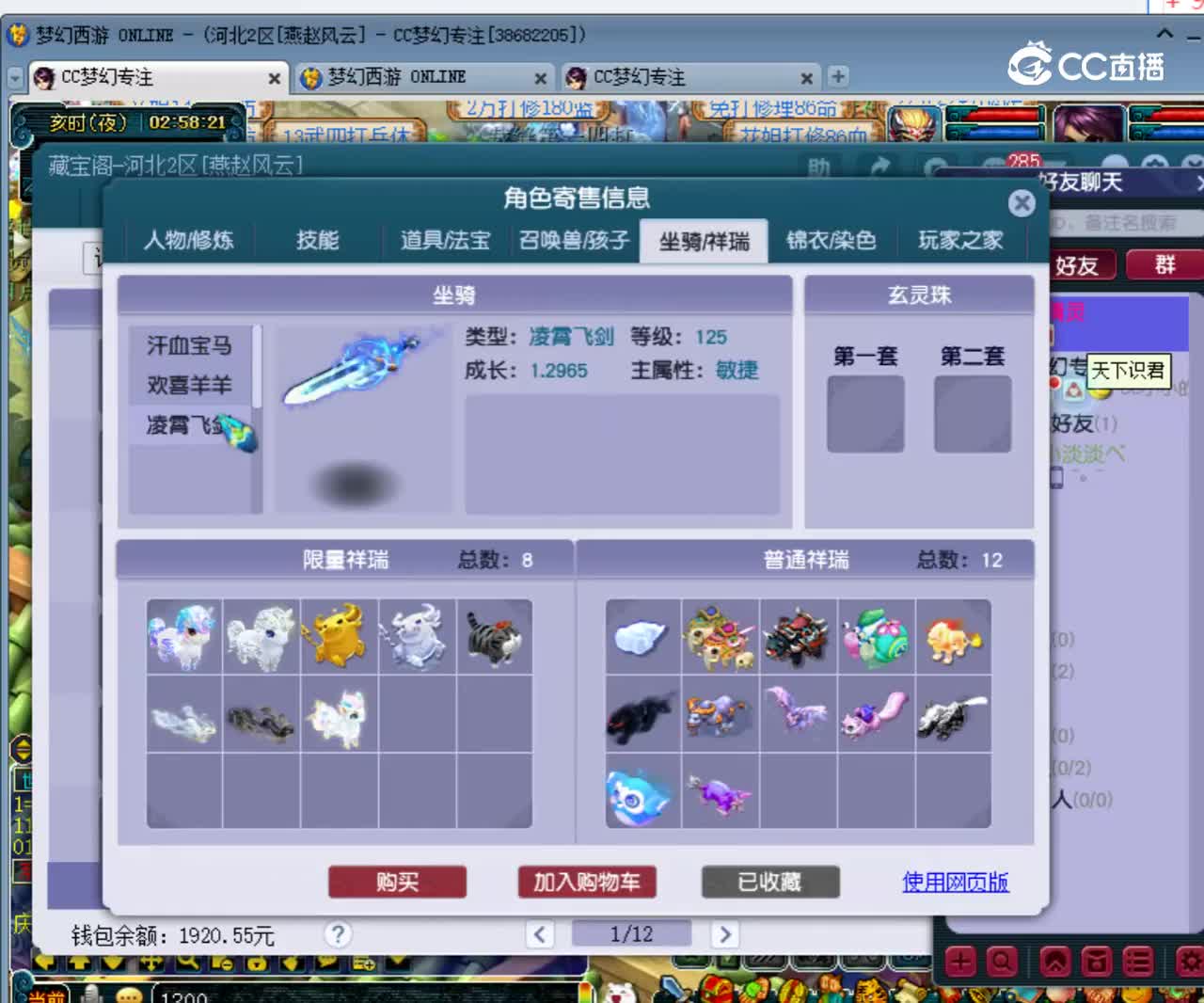Screen dimensions: 1204x1003
Task: Select the orange lion 普通祥瑞
Action: coord(953,637)
